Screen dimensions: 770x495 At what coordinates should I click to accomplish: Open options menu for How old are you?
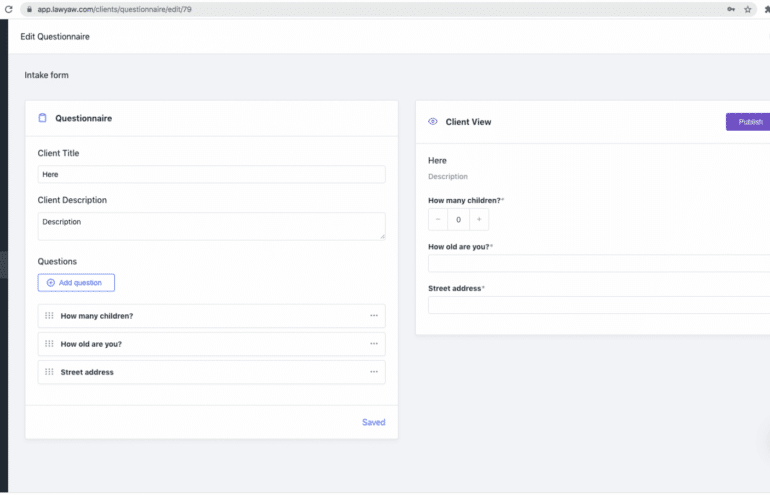coord(374,344)
